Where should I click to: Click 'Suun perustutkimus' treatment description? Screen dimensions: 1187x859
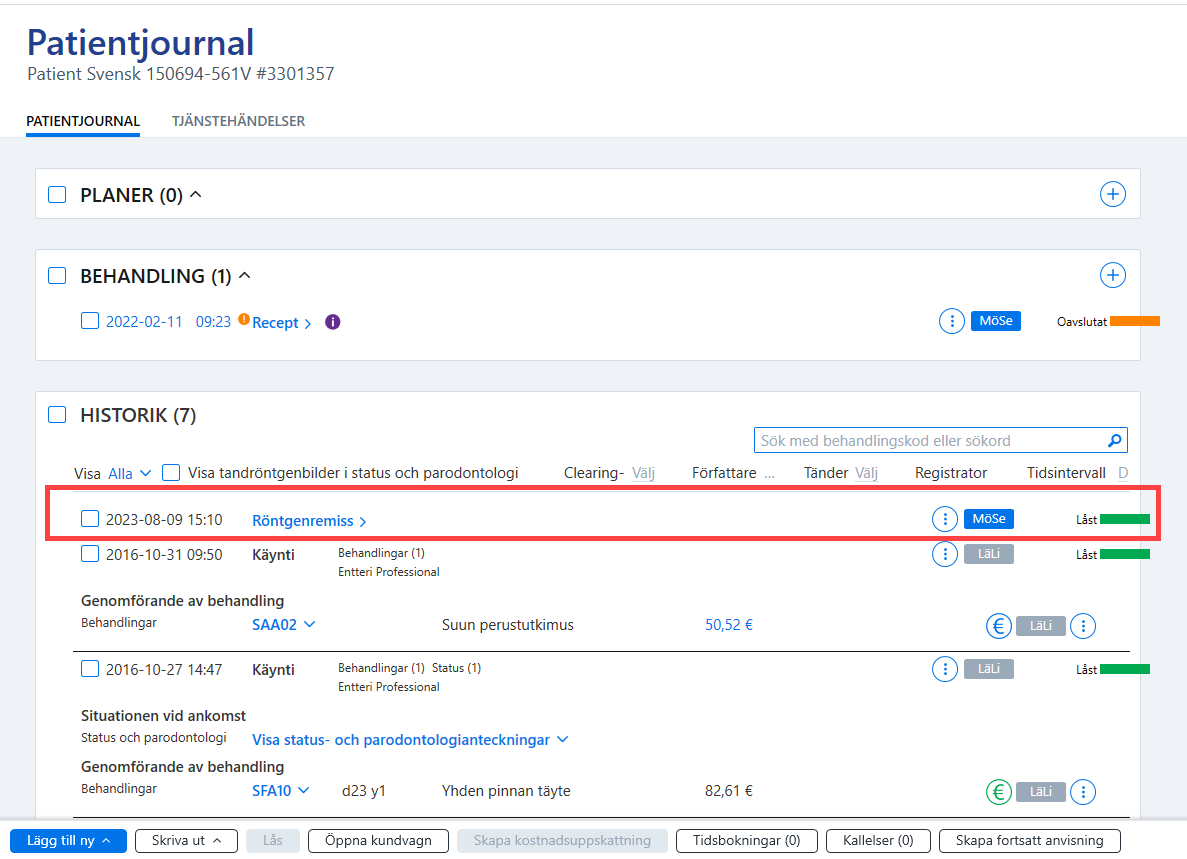click(508, 625)
